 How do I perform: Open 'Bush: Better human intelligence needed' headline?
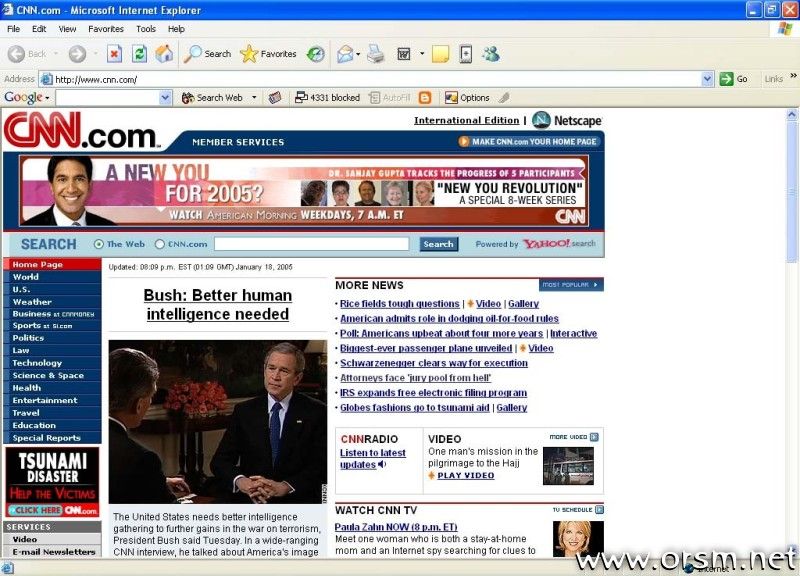218,305
